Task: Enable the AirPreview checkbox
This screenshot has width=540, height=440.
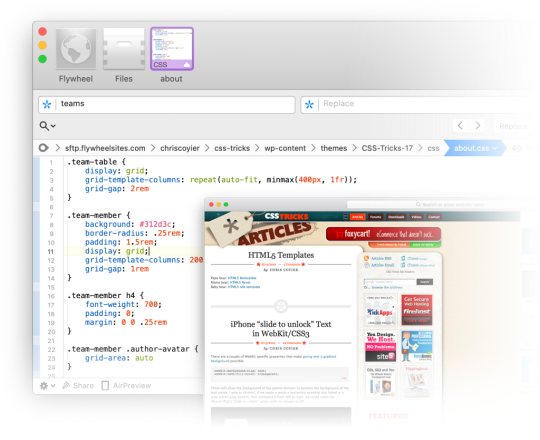Action: [105, 386]
